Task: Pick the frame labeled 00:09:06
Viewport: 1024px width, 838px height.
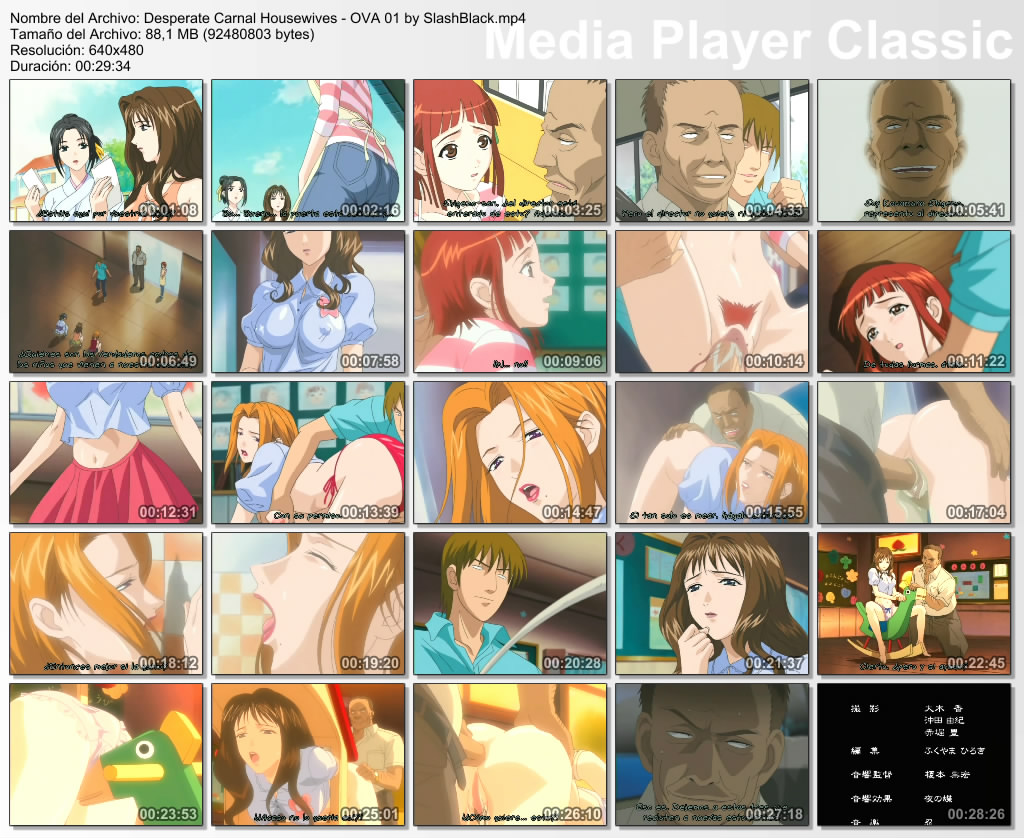Action: coord(510,302)
